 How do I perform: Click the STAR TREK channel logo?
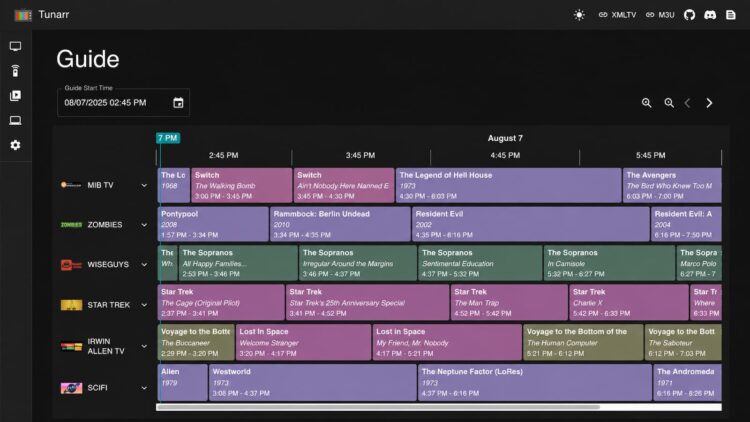tap(71, 305)
